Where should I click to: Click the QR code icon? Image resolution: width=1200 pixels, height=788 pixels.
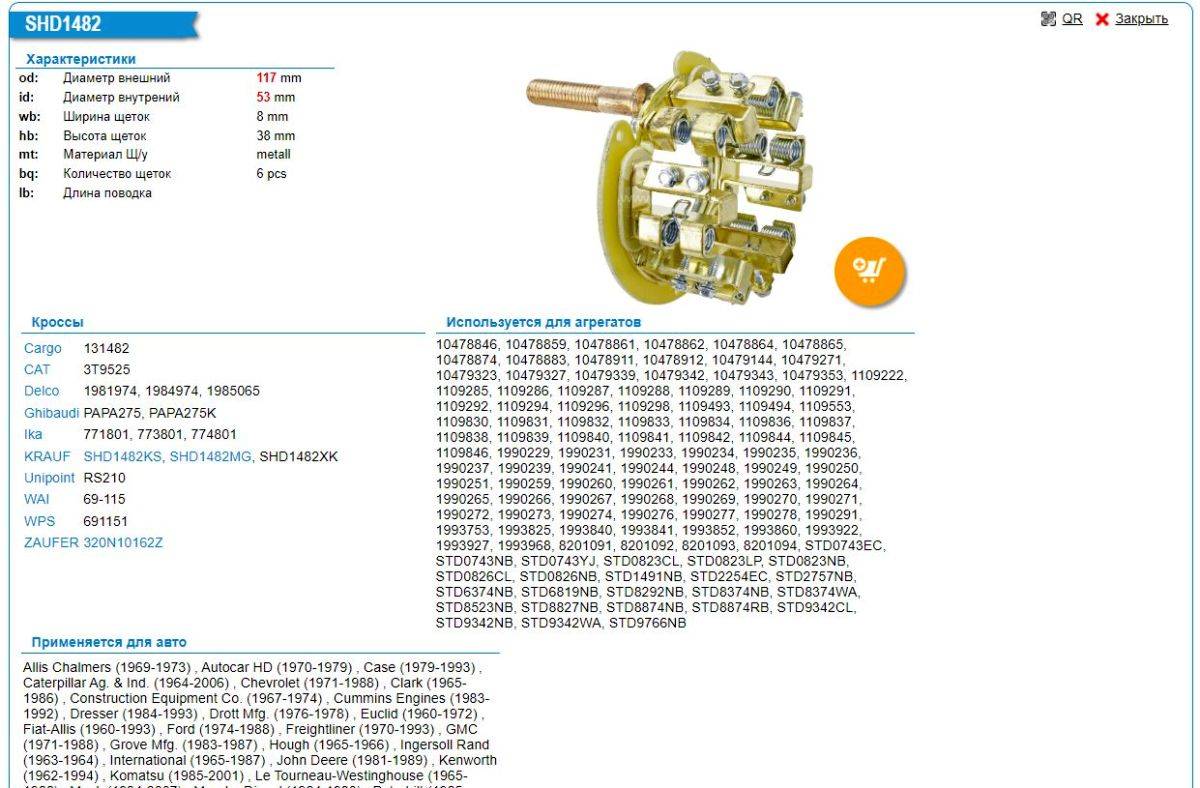coord(1048,19)
